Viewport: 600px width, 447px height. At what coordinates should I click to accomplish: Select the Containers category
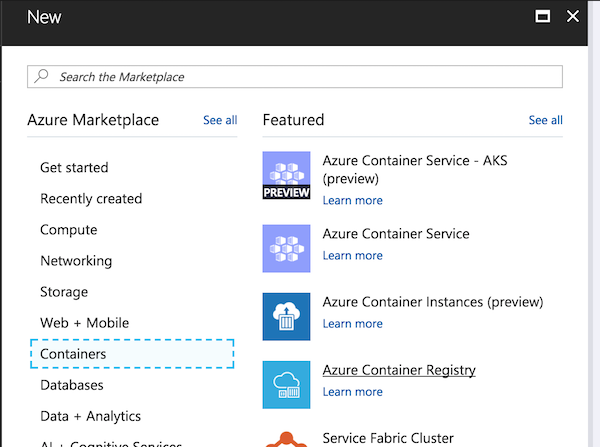(132, 354)
